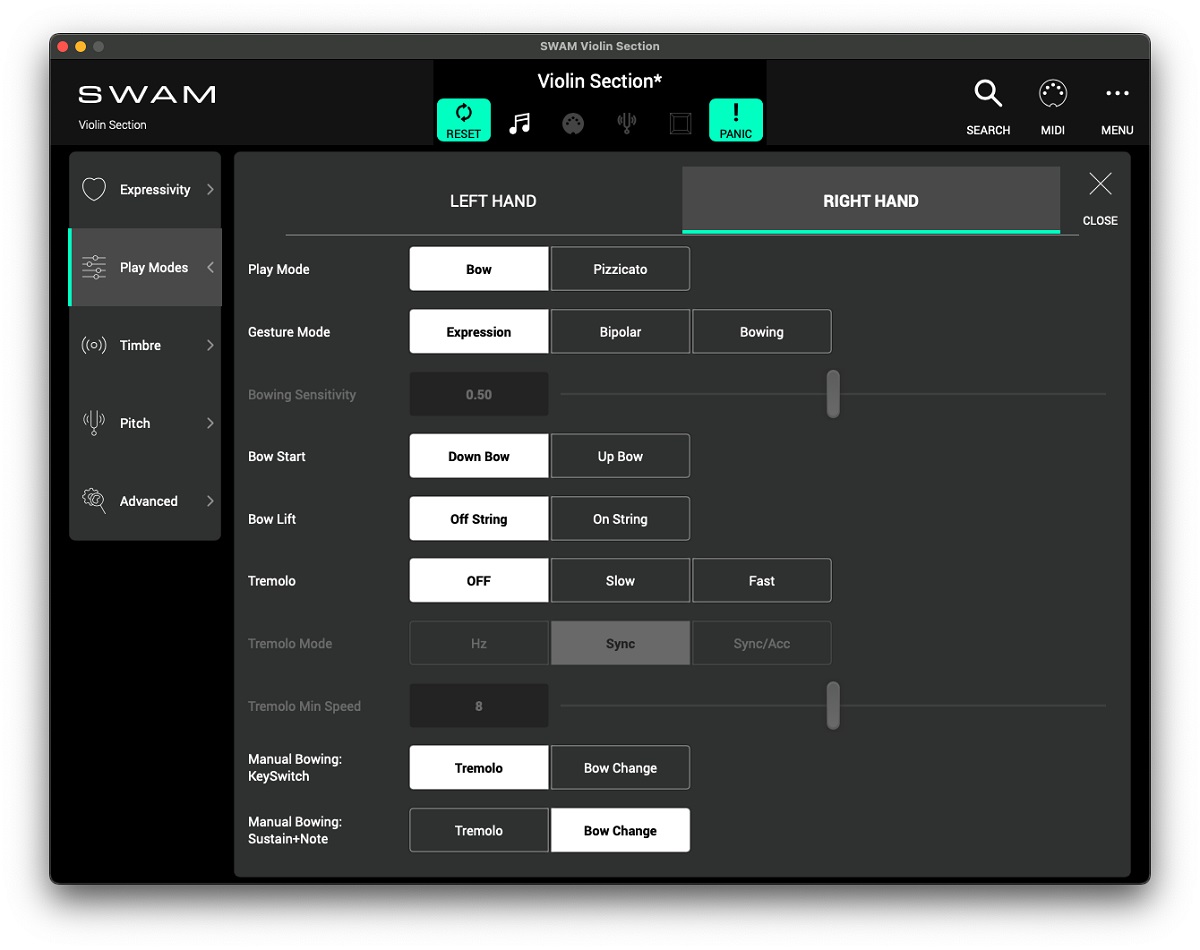
Task: Set Sustain+Note manual bowing to Bow Change
Action: [620, 830]
